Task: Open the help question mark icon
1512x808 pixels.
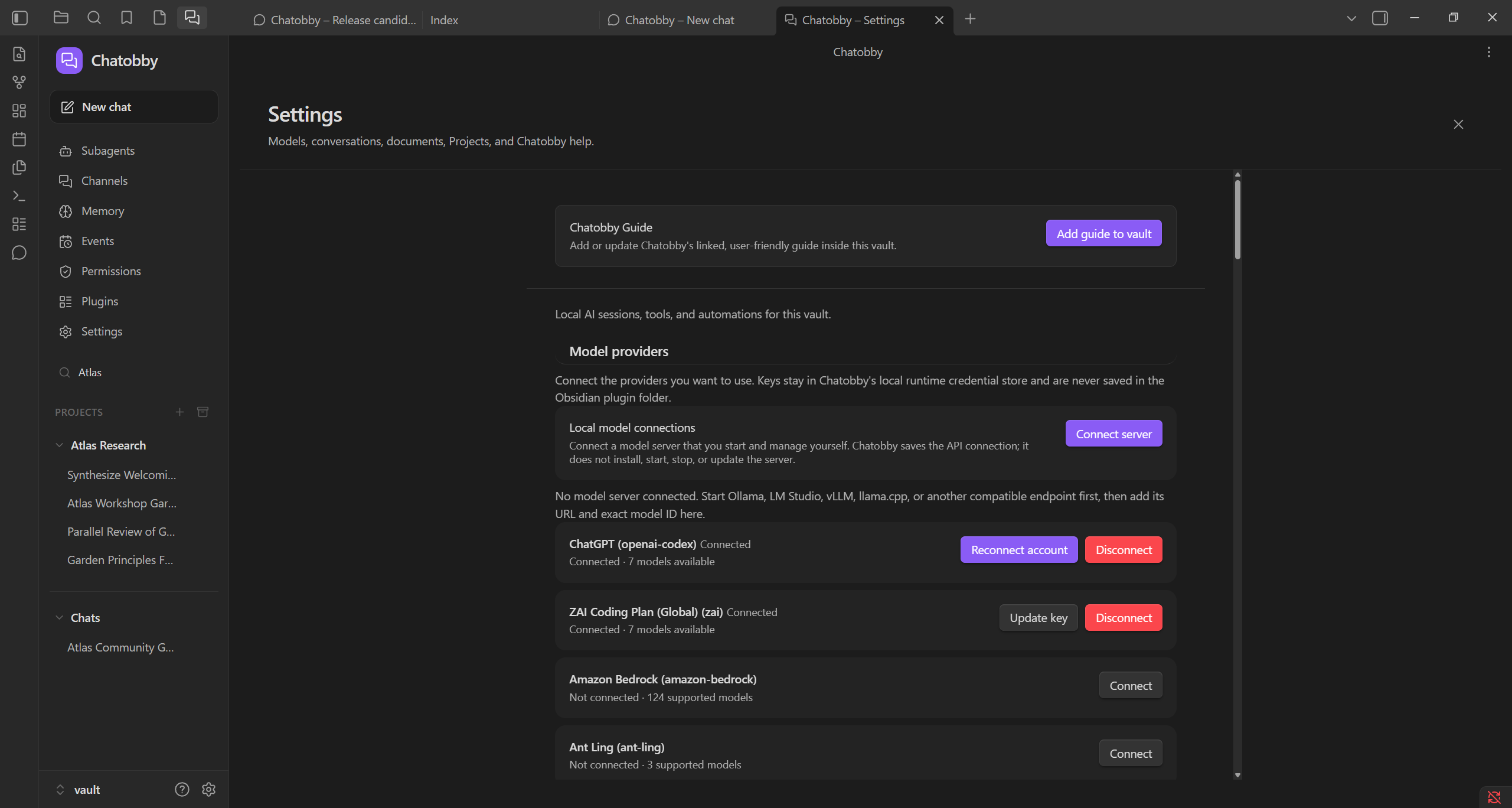Action: [x=182, y=789]
